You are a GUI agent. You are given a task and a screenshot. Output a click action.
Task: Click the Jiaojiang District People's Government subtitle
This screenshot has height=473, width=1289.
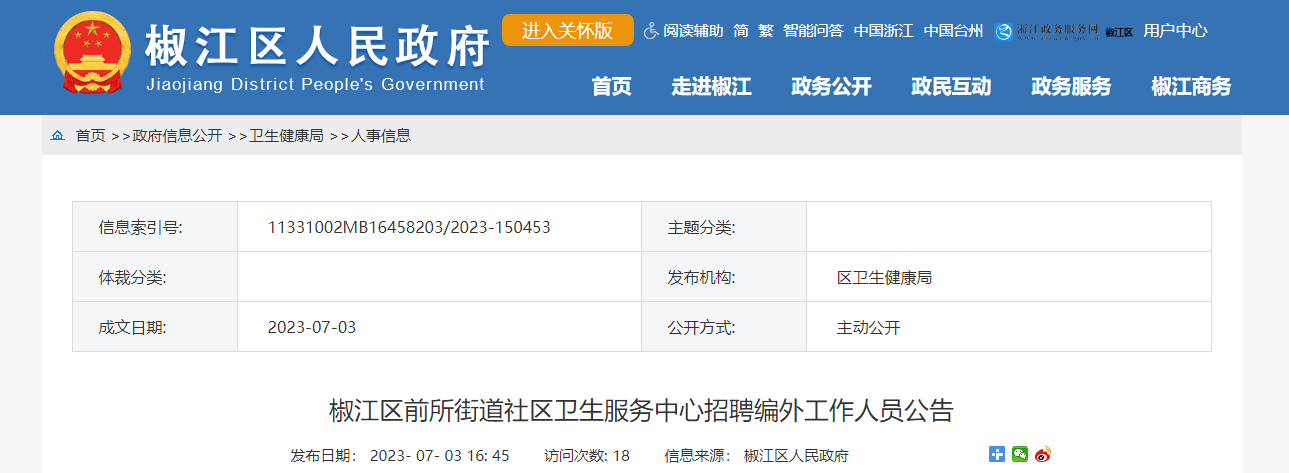pos(315,84)
